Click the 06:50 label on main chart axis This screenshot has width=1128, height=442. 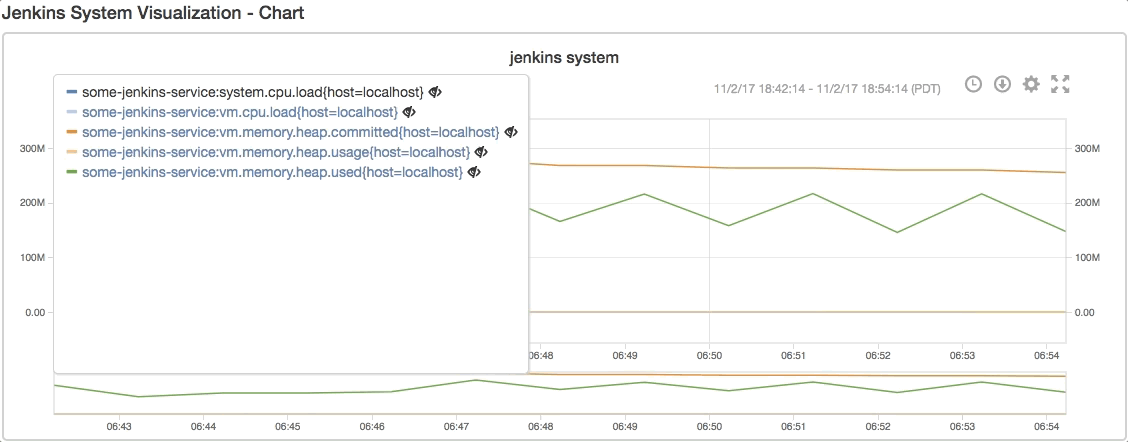click(709, 356)
